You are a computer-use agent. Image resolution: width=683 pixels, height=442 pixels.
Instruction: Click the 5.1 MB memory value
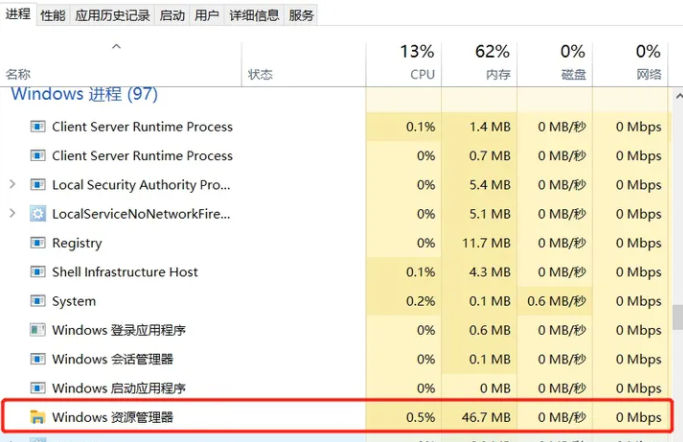pyautogui.click(x=490, y=214)
